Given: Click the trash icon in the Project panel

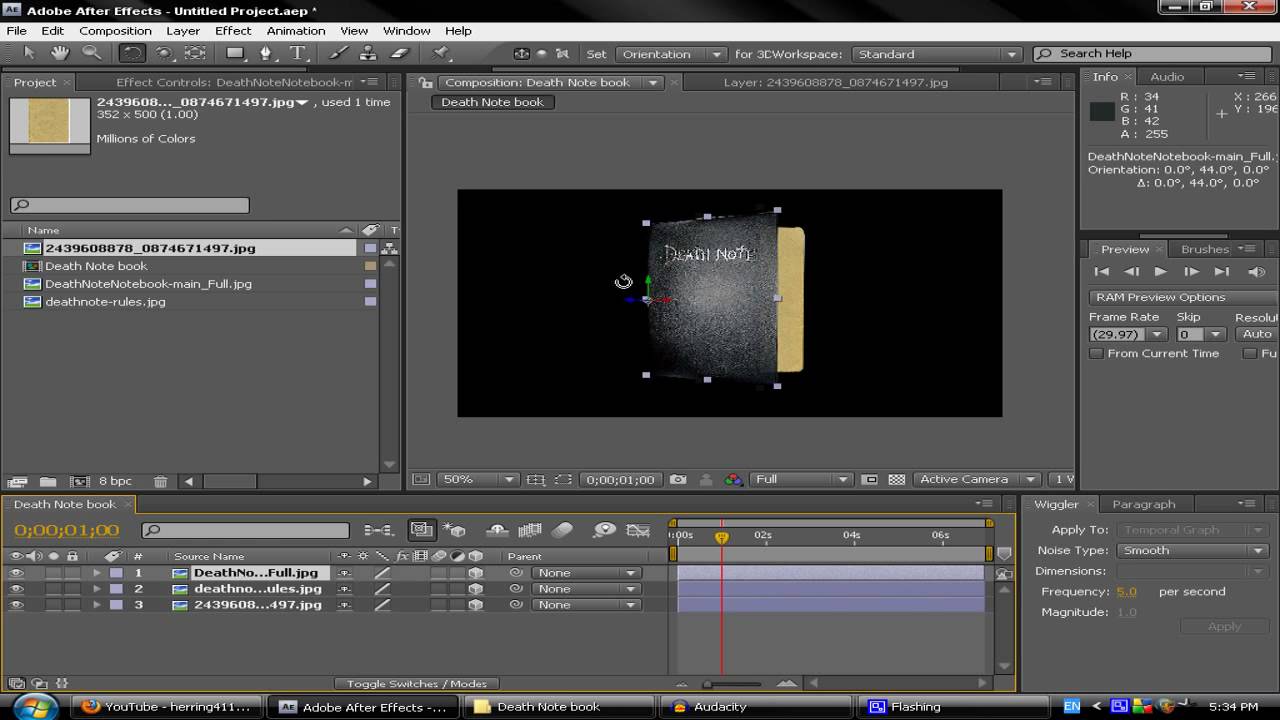Looking at the screenshot, I should 162,481.
